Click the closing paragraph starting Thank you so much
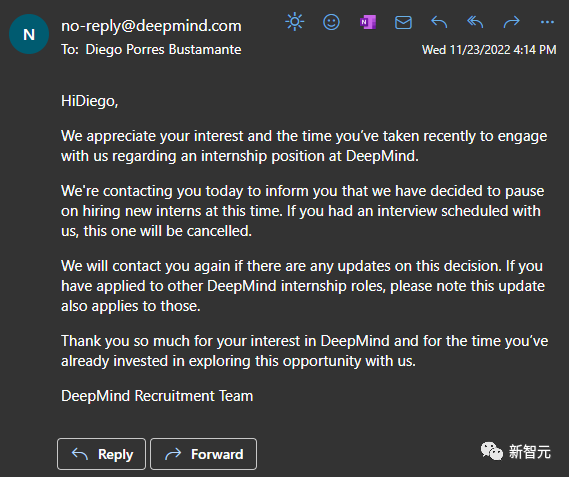 tap(304, 351)
